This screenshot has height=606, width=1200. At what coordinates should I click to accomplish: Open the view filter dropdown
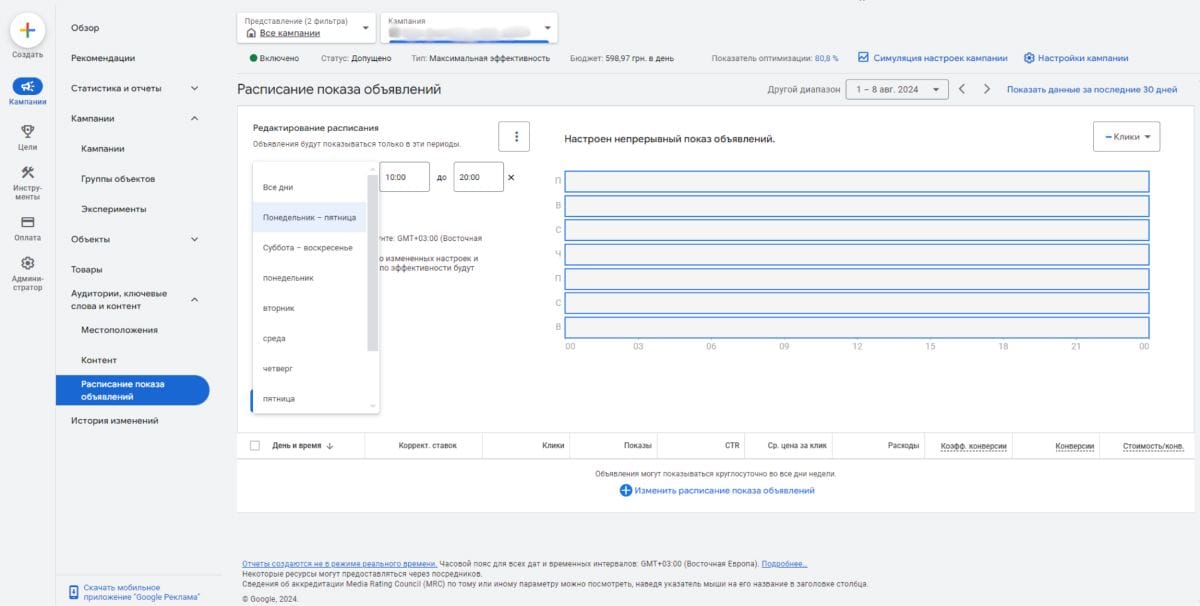coord(306,28)
